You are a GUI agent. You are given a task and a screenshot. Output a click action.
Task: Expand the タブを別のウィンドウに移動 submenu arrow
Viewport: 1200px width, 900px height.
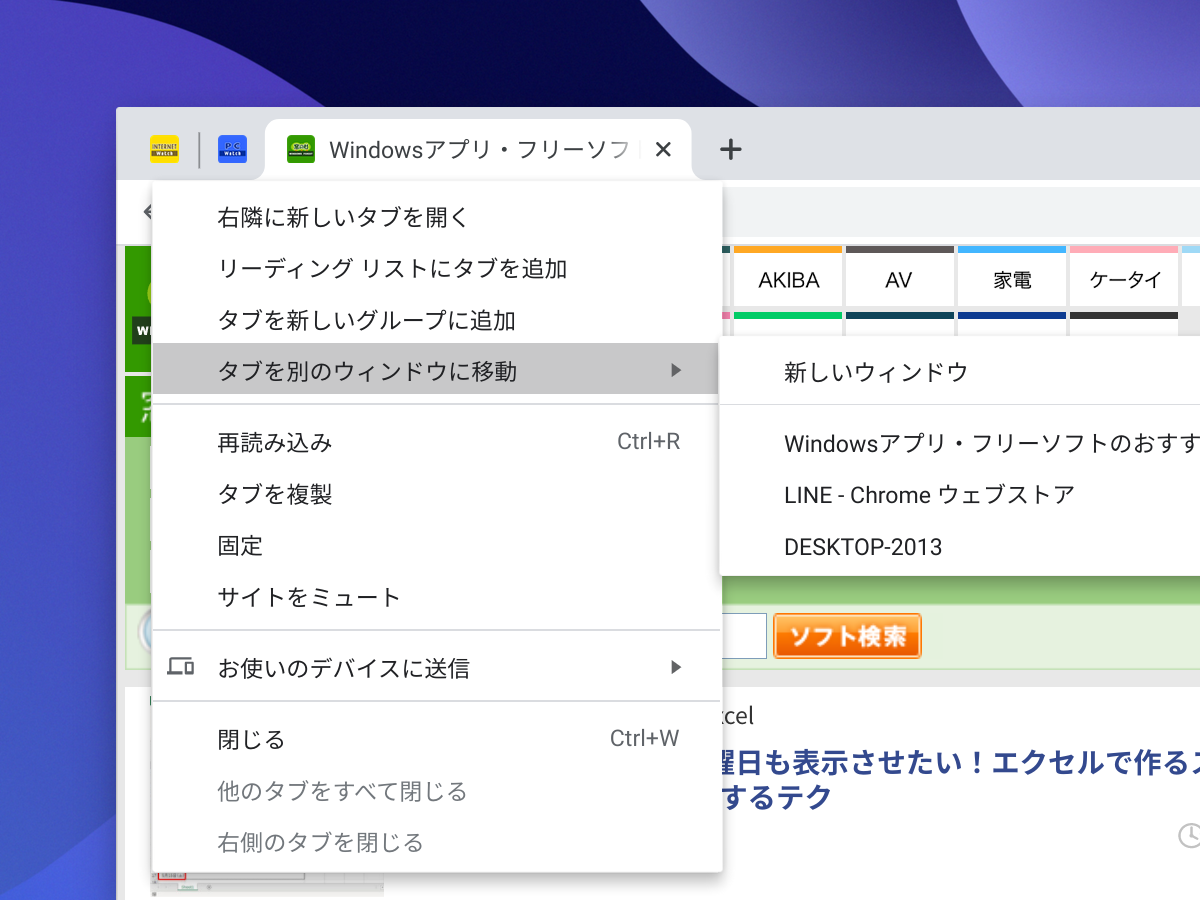point(677,369)
